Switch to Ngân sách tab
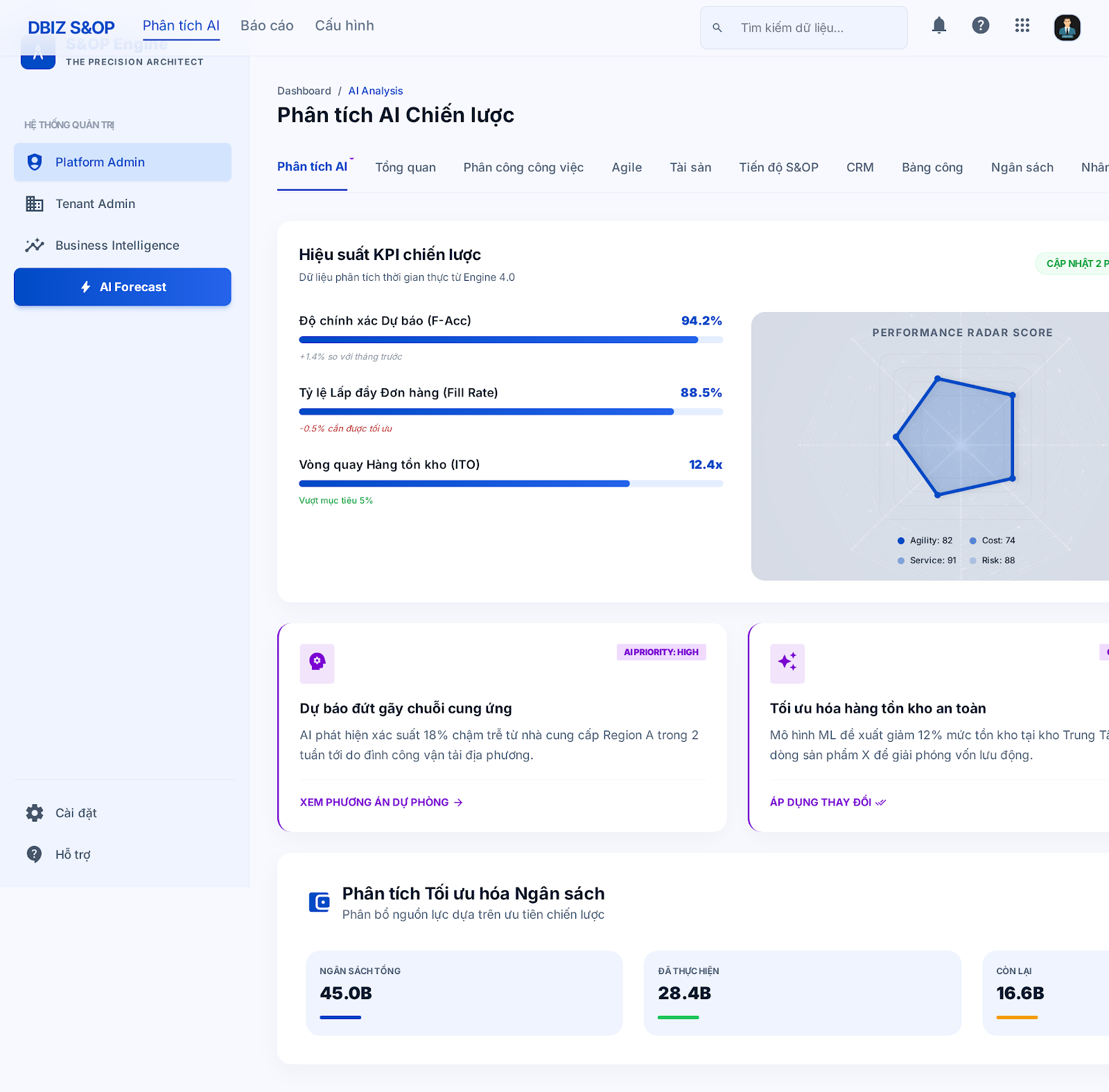1109x1092 pixels. pos(1022,168)
